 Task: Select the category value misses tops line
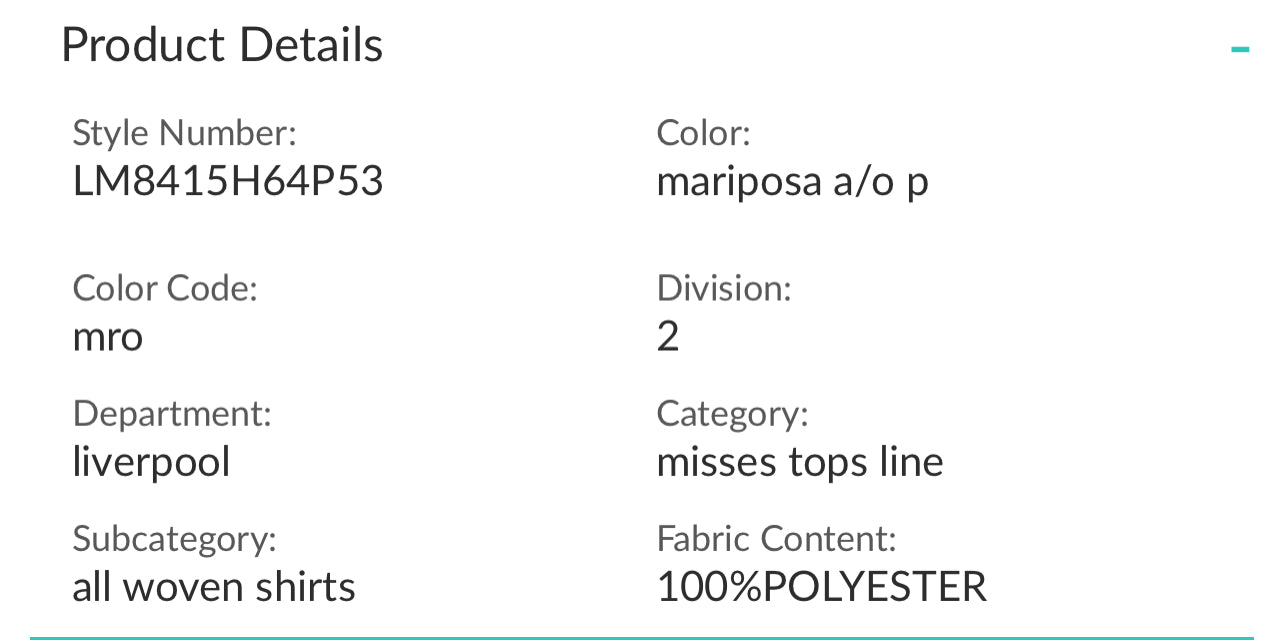[x=800, y=462]
